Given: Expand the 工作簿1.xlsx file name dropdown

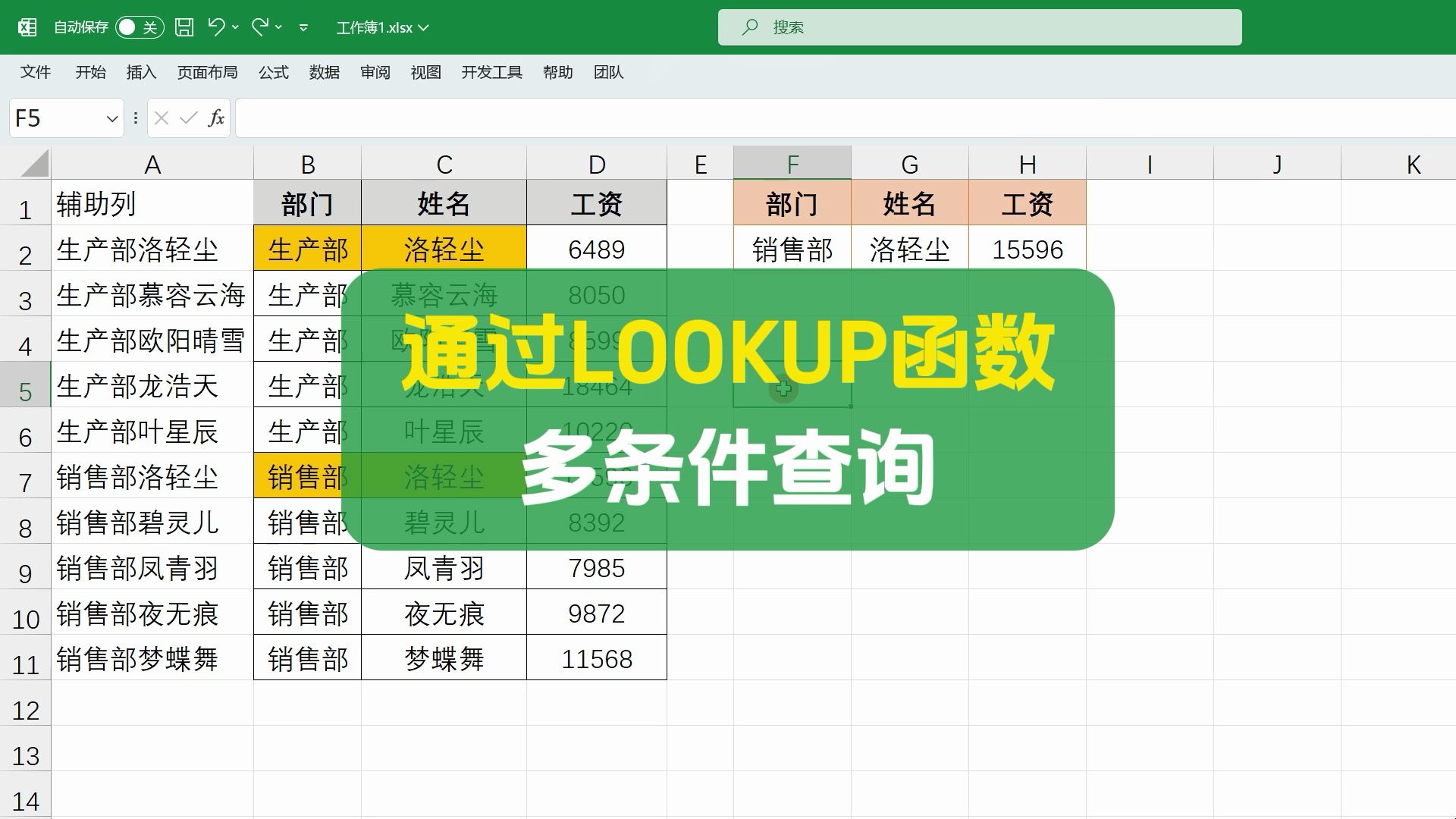Looking at the screenshot, I should click(x=424, y=28).
